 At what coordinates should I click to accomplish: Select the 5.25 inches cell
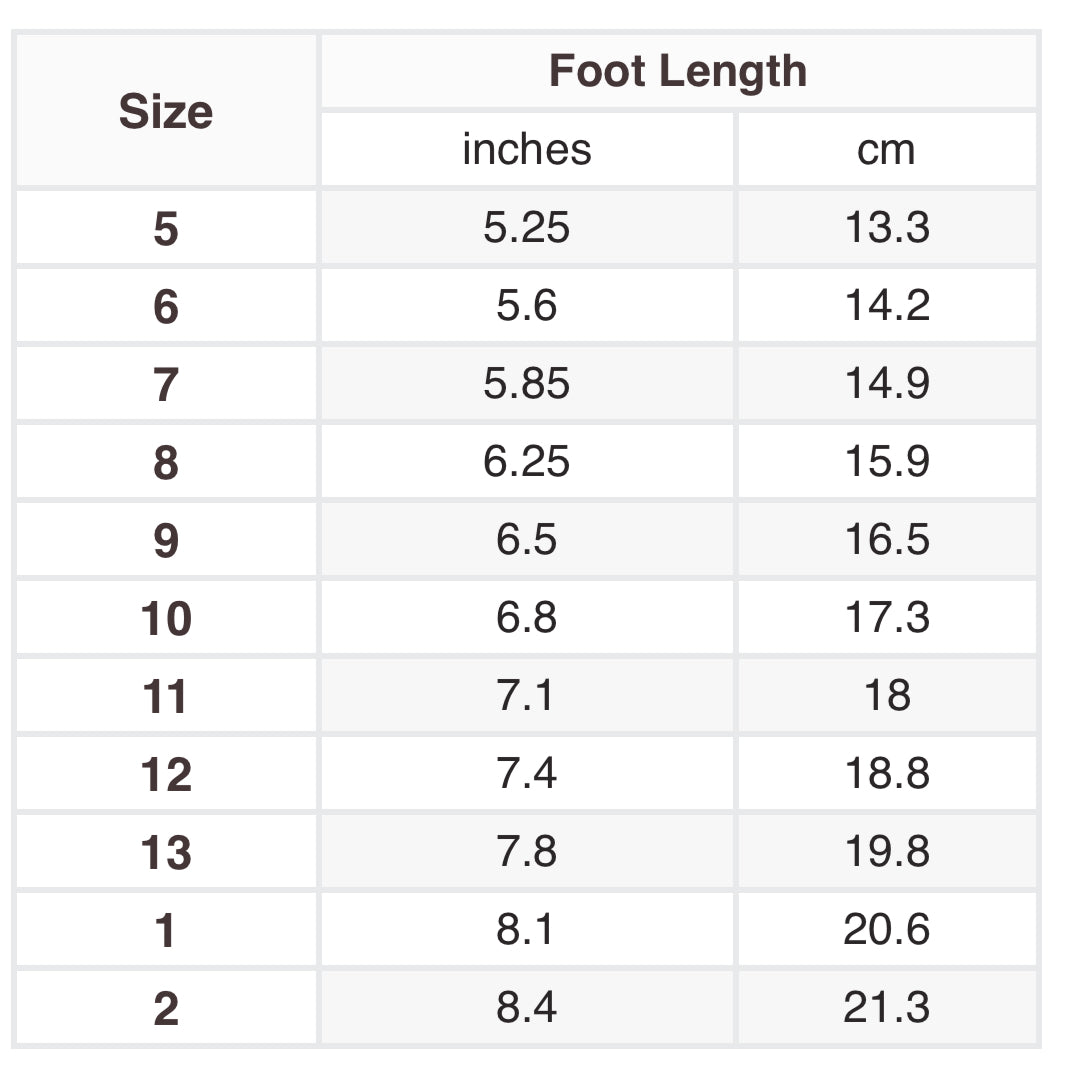click(x=527, y=228)
